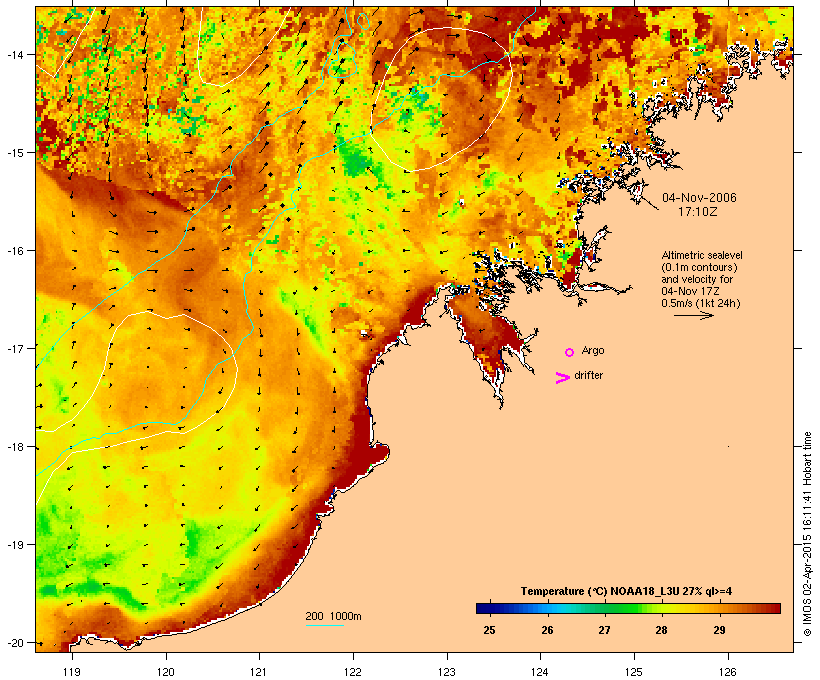Click the Temperature NOAA18_L3U colorbar title
The image size is (820, 680).
626,592
